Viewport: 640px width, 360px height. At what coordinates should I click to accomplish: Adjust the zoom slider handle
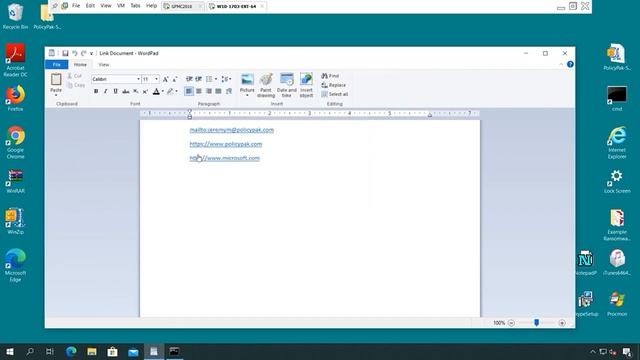coord(536,322)
